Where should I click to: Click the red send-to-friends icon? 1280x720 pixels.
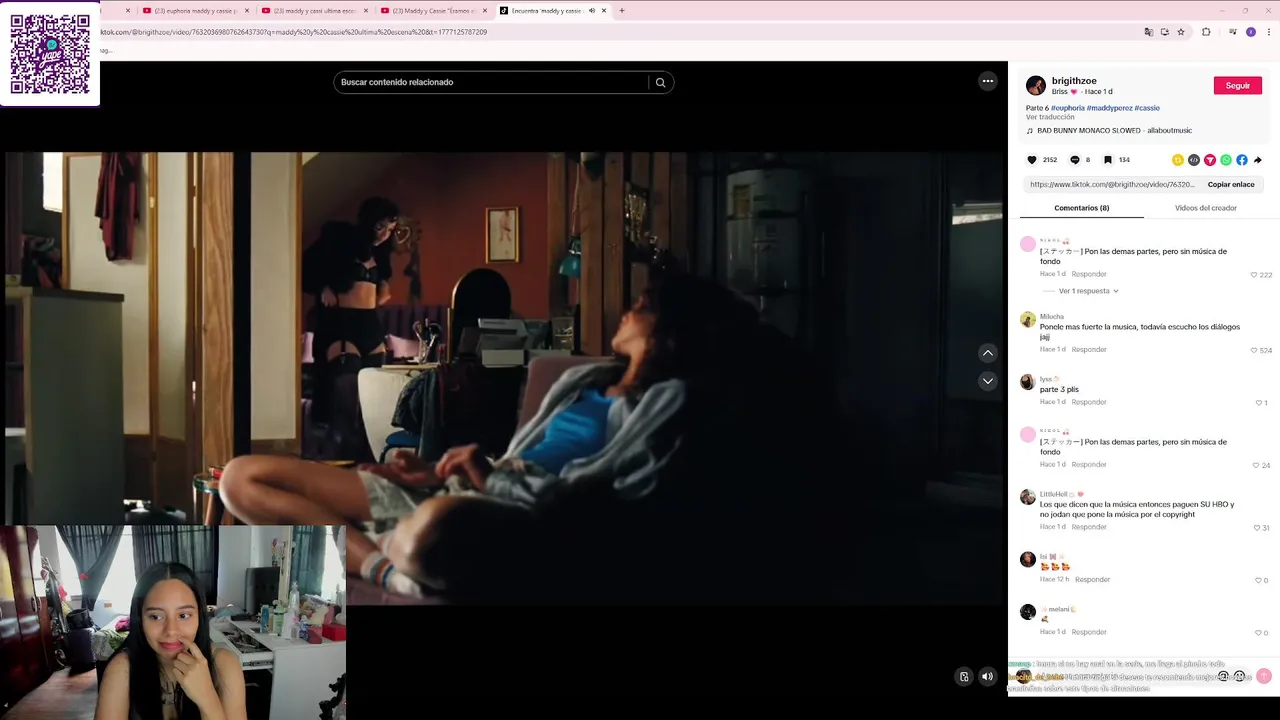1210,160
